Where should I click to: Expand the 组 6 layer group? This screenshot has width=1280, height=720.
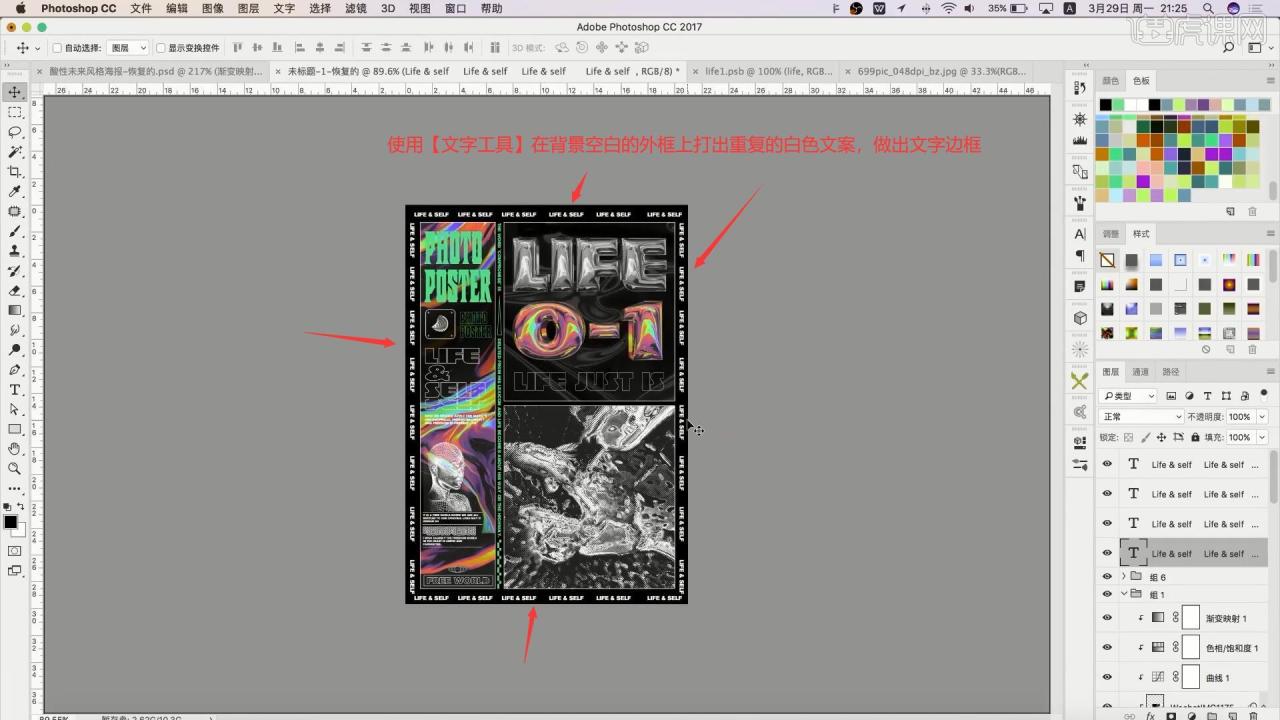click(1123, 577)
